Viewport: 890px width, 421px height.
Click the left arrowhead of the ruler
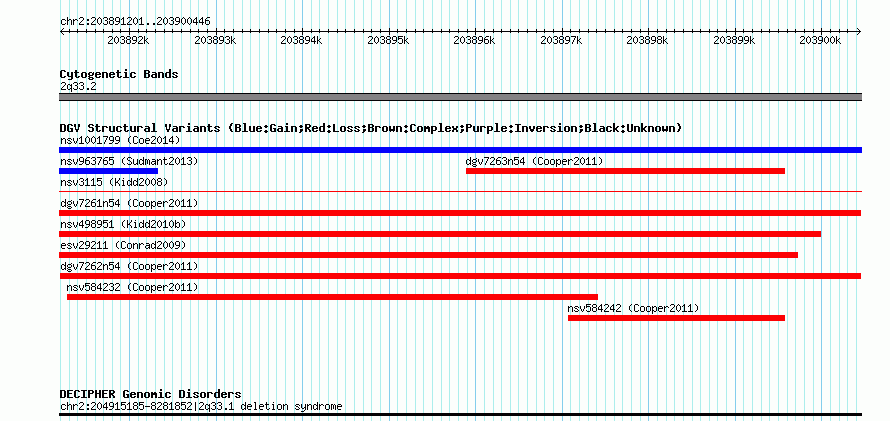[62, 32]
